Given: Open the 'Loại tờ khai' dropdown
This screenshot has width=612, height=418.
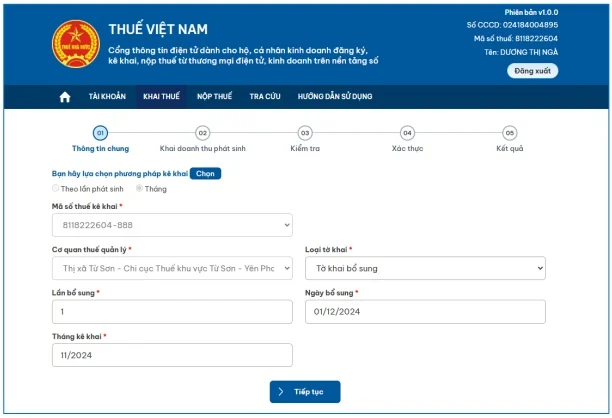Looking at the screenshot, I should click(425, 268).
